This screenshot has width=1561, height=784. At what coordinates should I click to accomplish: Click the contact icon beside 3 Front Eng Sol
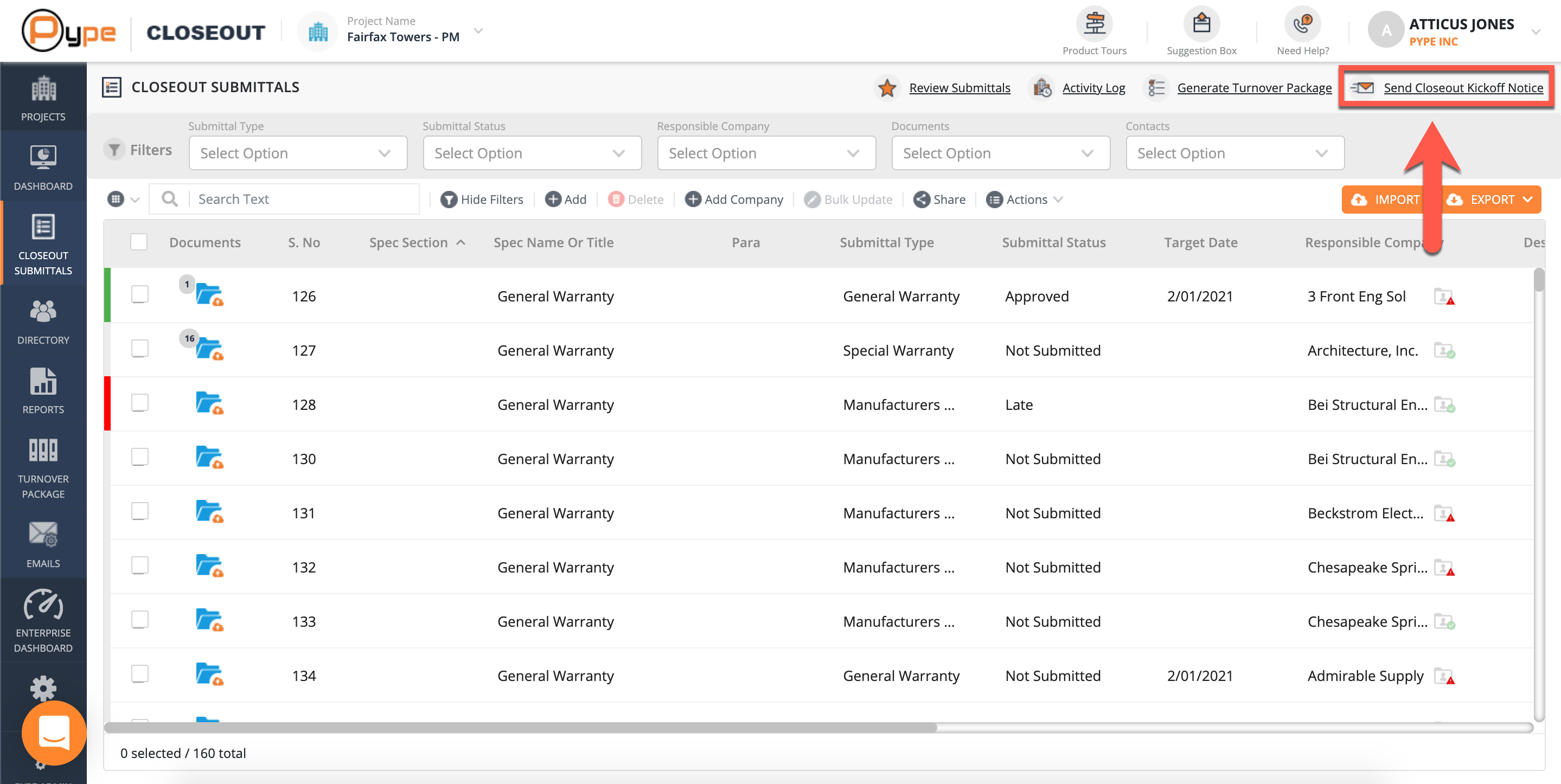(1444, 297)
